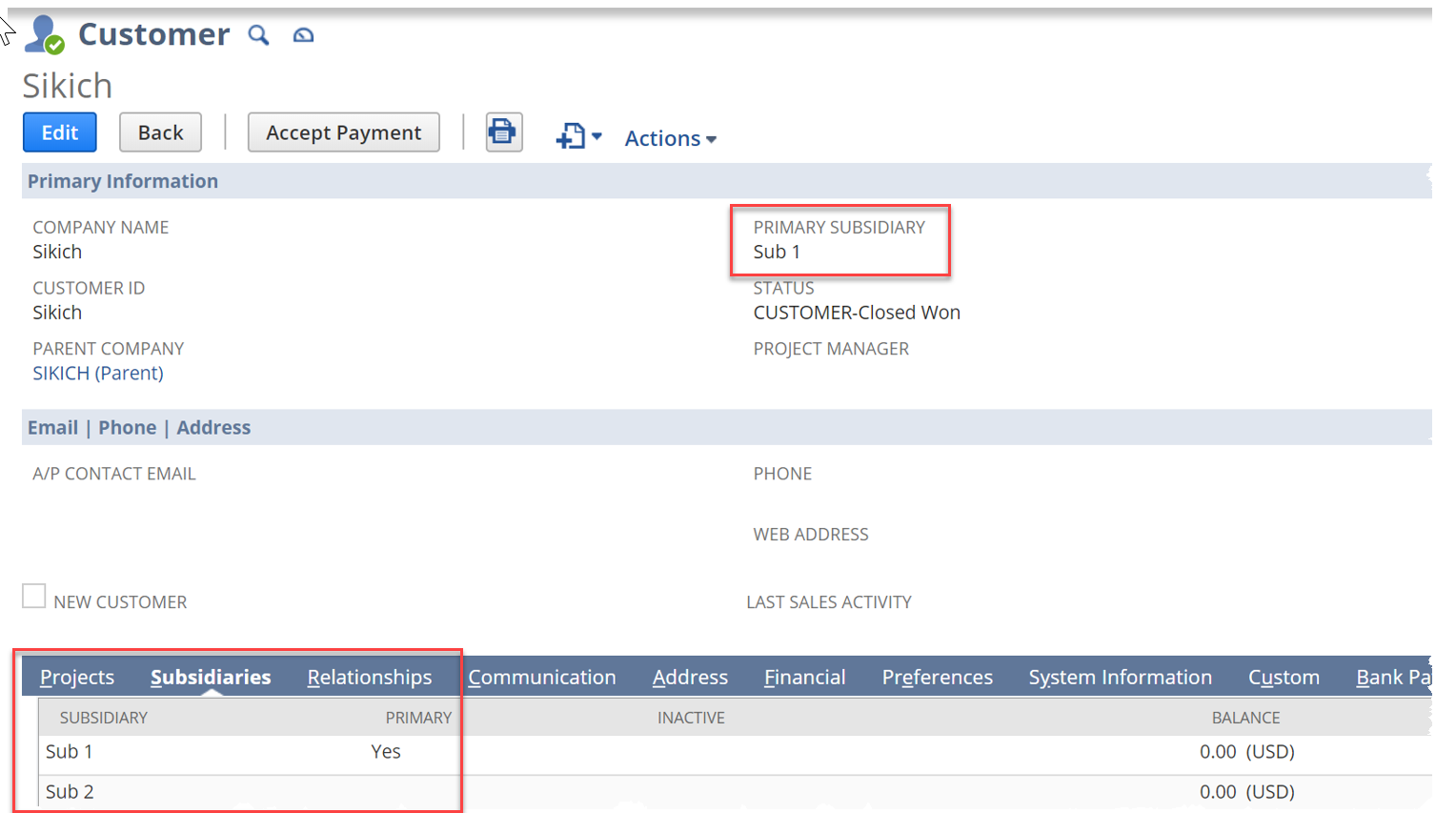Screen dimensions: 1456x813
Task: Click the Back button
Action: [x=160, y=132]
